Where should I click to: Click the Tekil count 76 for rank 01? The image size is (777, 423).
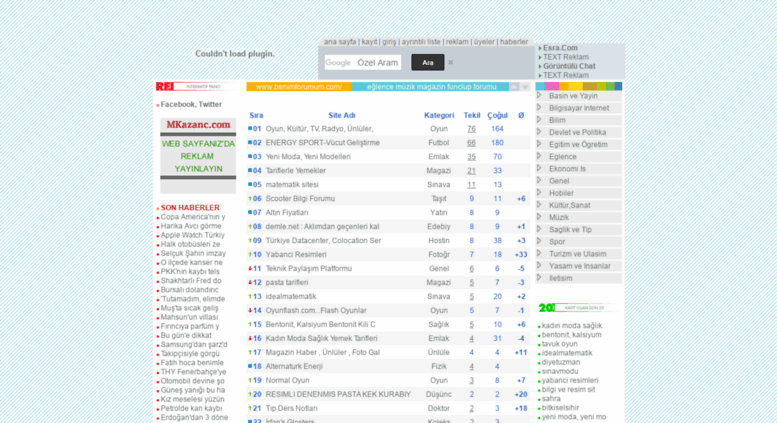[471, 129]
